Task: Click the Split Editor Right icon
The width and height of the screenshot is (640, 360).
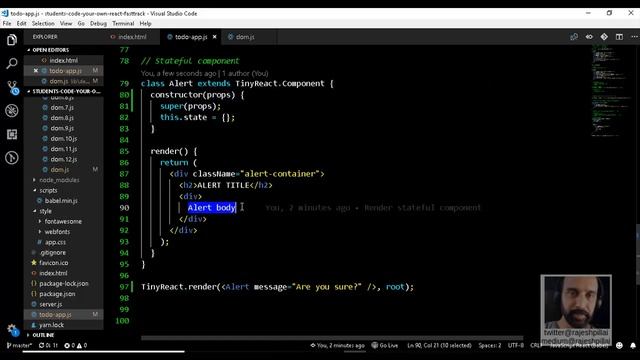Action: tap(619, 37)
